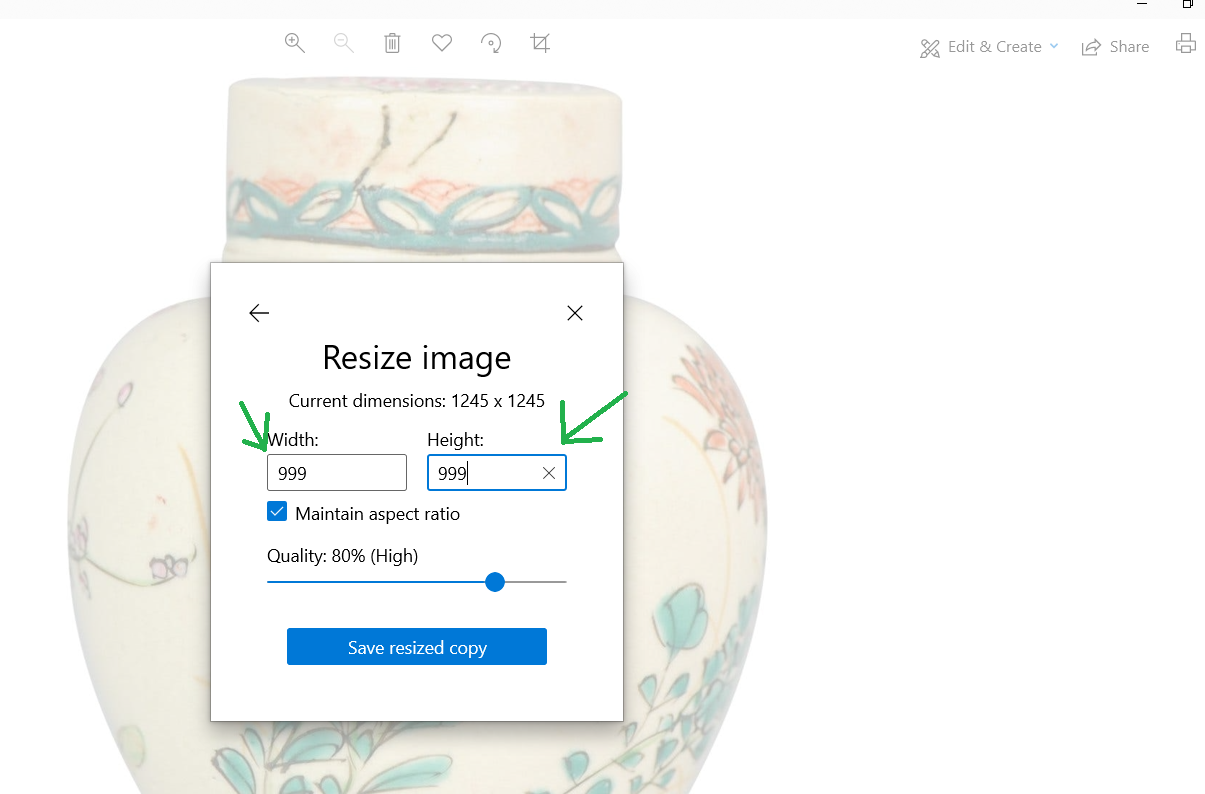
Task: Uncheck Maintain aspect ratio checkbox
Action: [277, 512]
